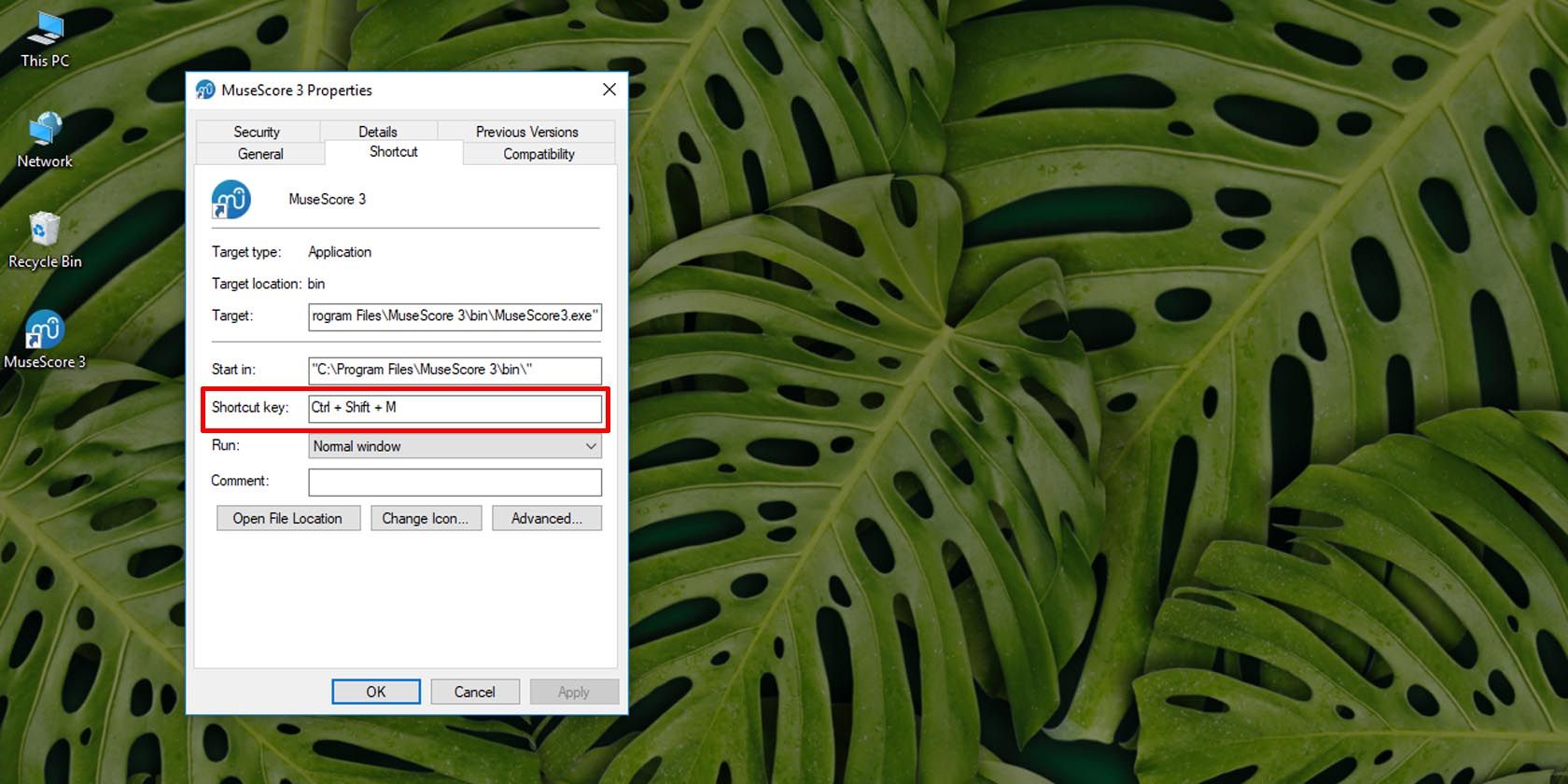Click the 'Target location:' label
The height and width of the screenshot is (784, 1568).
point(257,284)
